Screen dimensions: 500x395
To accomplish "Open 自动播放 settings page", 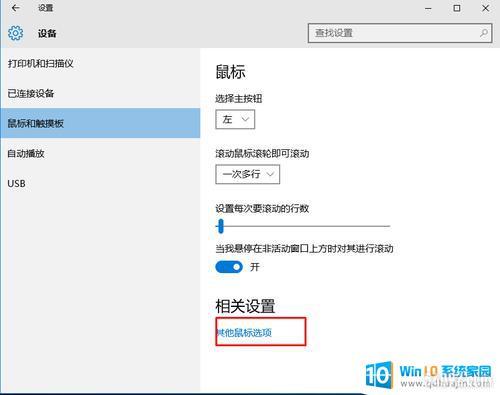I will coord(100,153).
